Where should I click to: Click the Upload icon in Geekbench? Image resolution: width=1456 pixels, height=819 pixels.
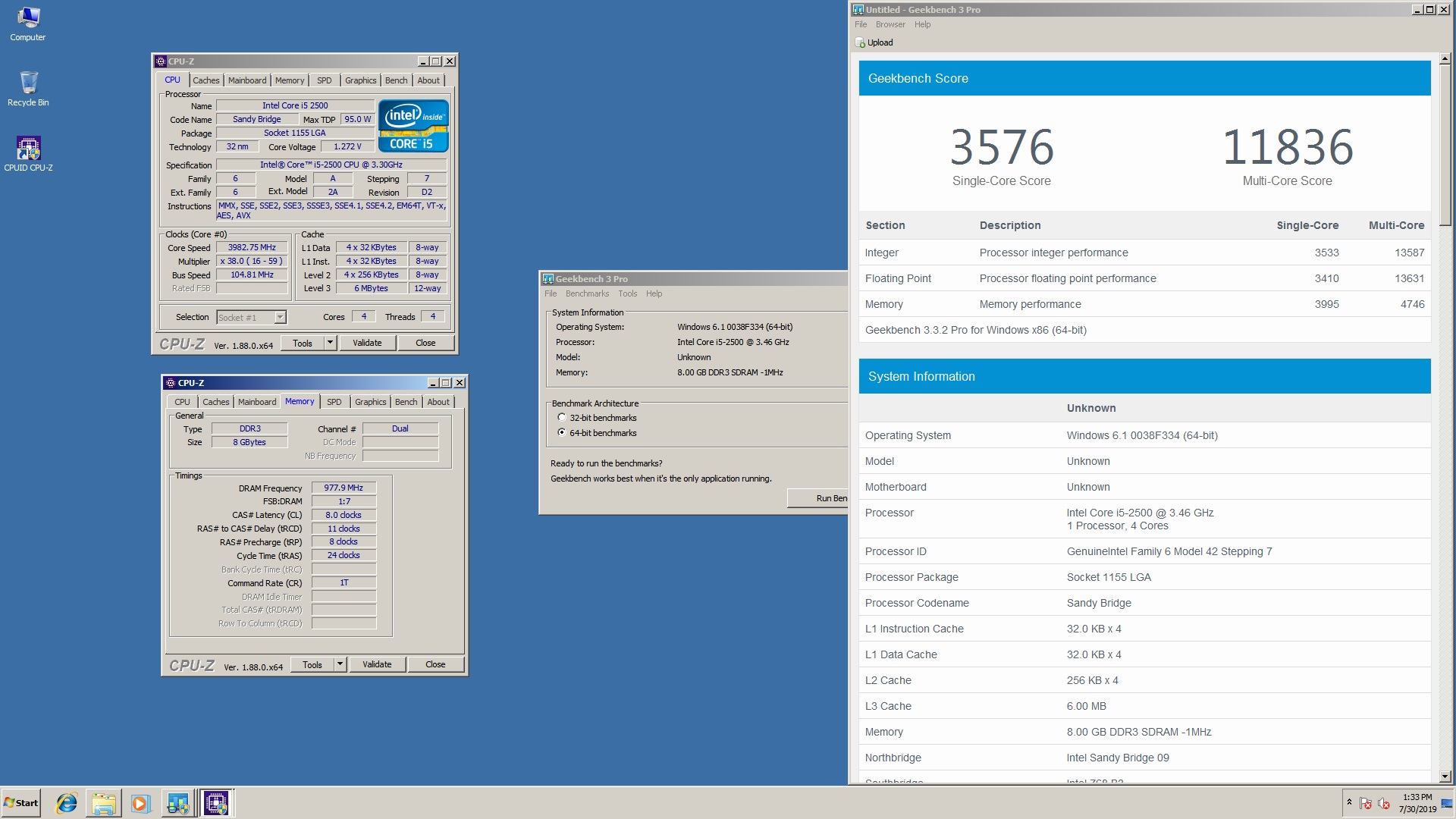click(860, 42)
